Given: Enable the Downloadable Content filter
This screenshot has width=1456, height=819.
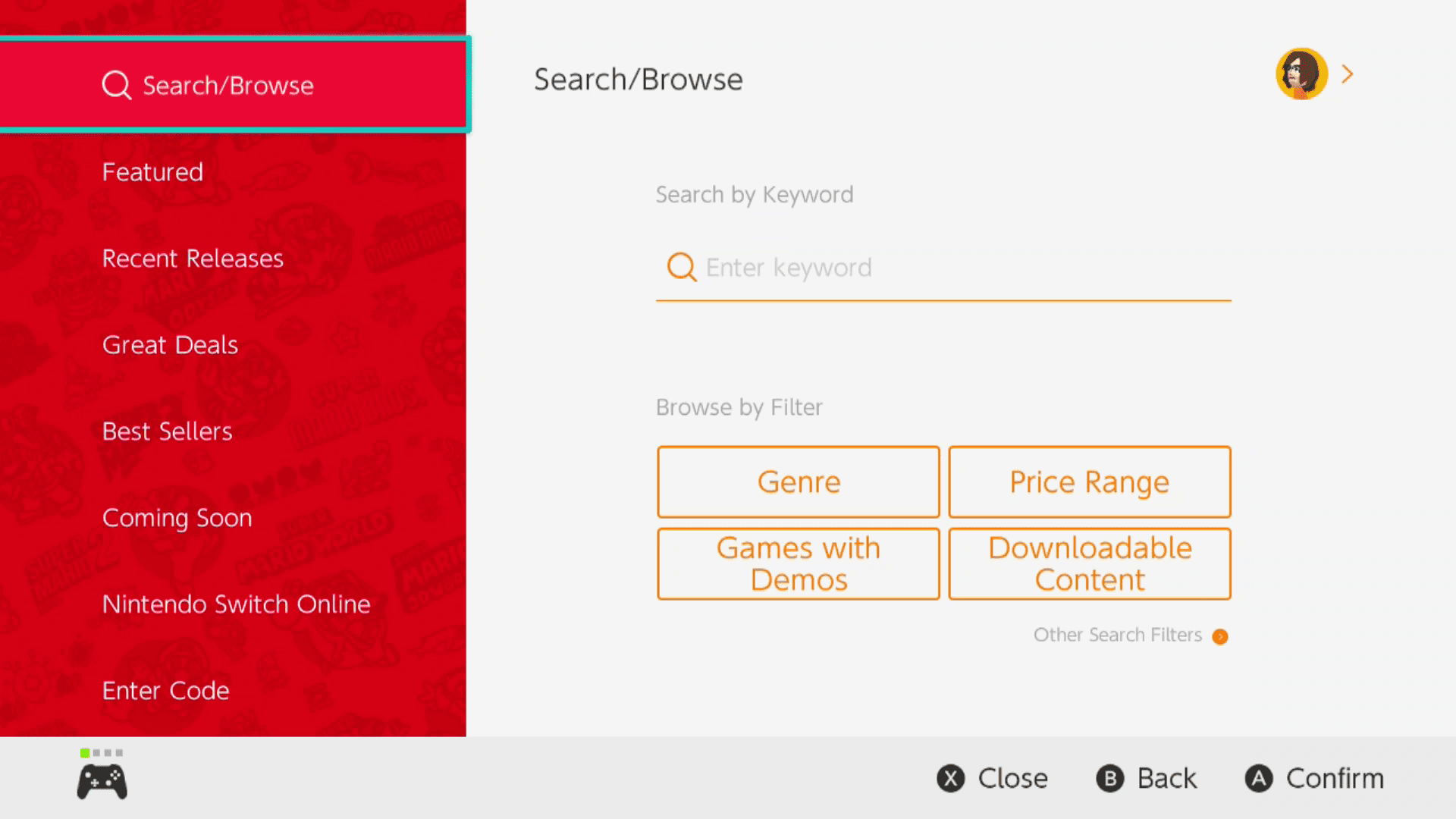Looking at the screenshot, I should [x=1089, y=563].
